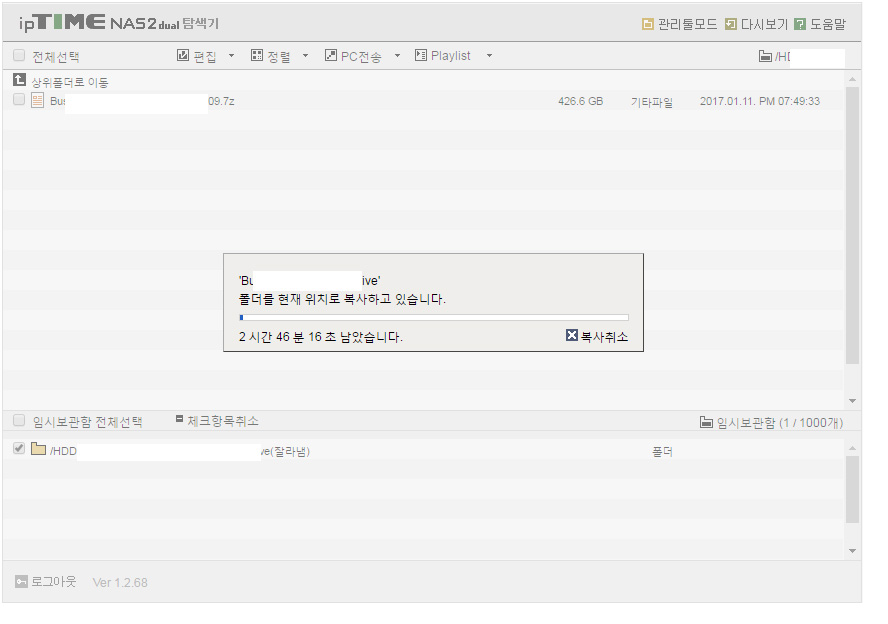Viewport: 888px width, 624px height.
Task: Click the 복사취소 cancel copy button
Action: [x=597, y=336]
